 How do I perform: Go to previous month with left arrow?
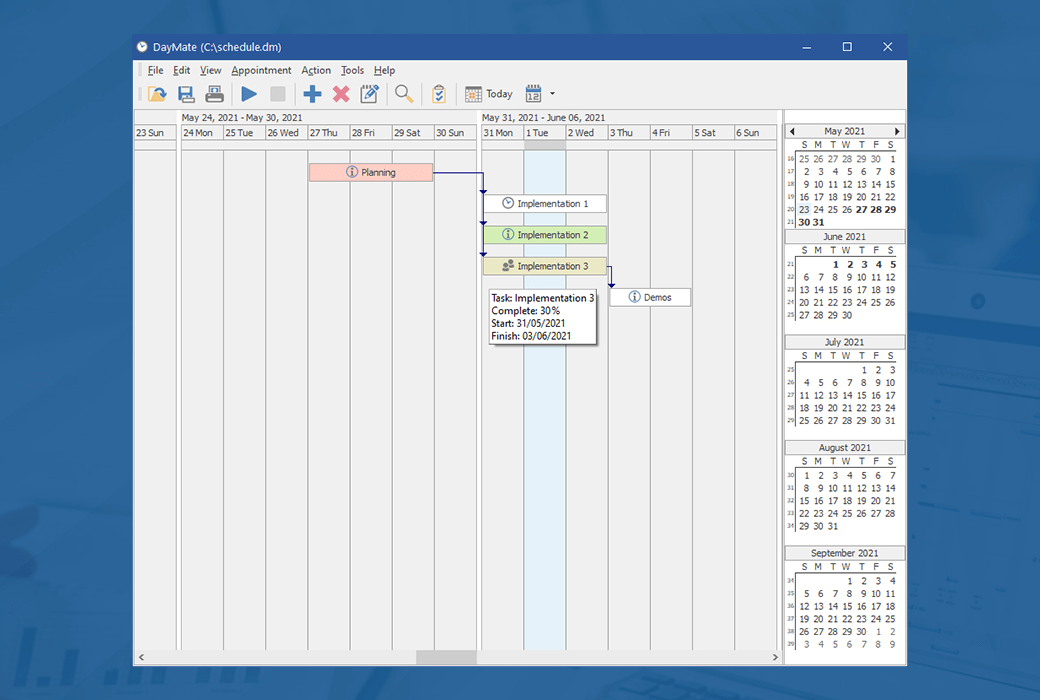(792, 131)
